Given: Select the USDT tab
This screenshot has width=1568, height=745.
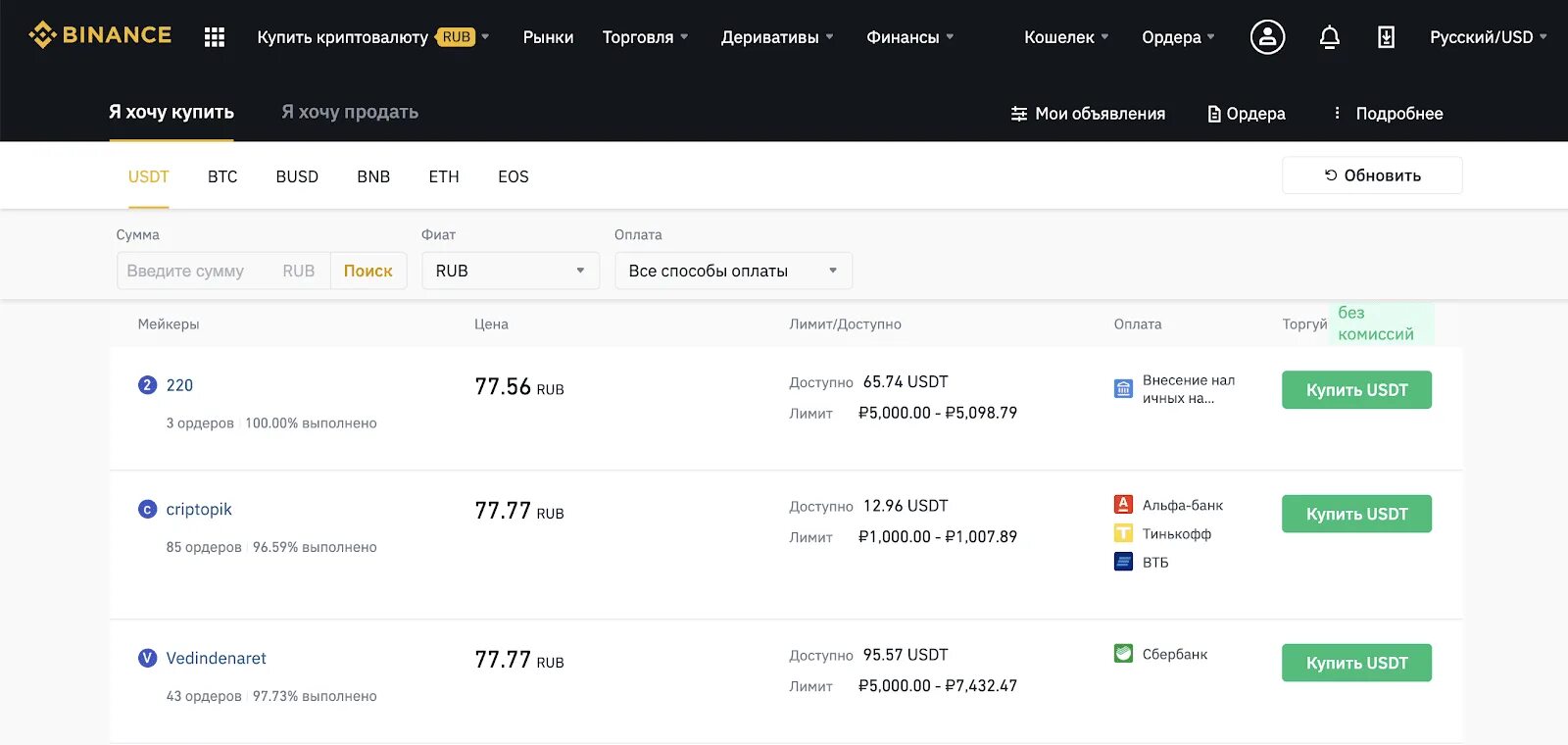Looking at the screenshot, I should pos(148,176).
